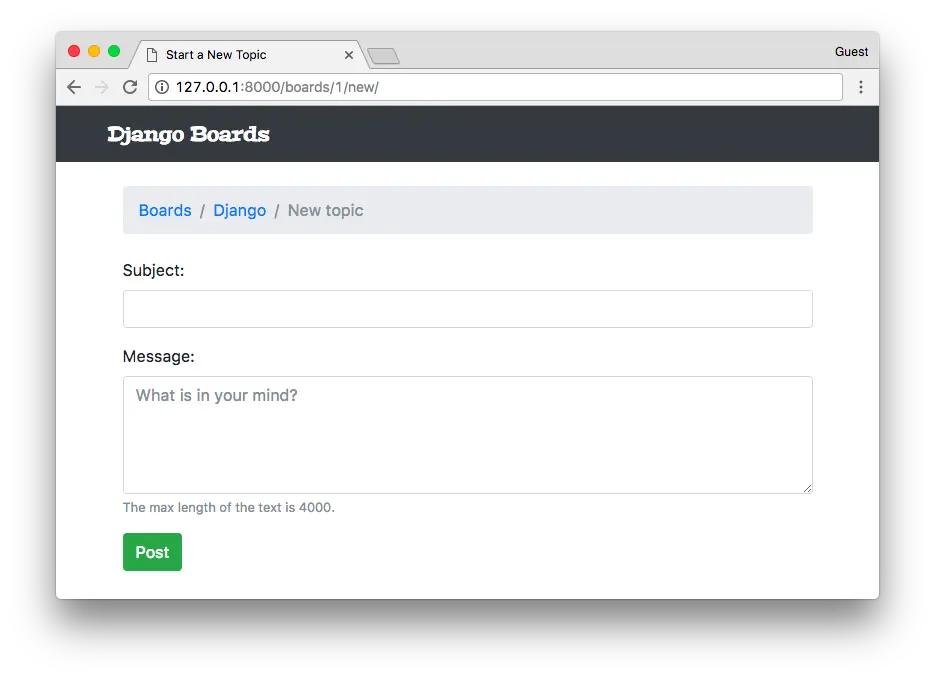The image size is (935, 679).
Task: Click inside the Subject input field
Action: [467, 309]
